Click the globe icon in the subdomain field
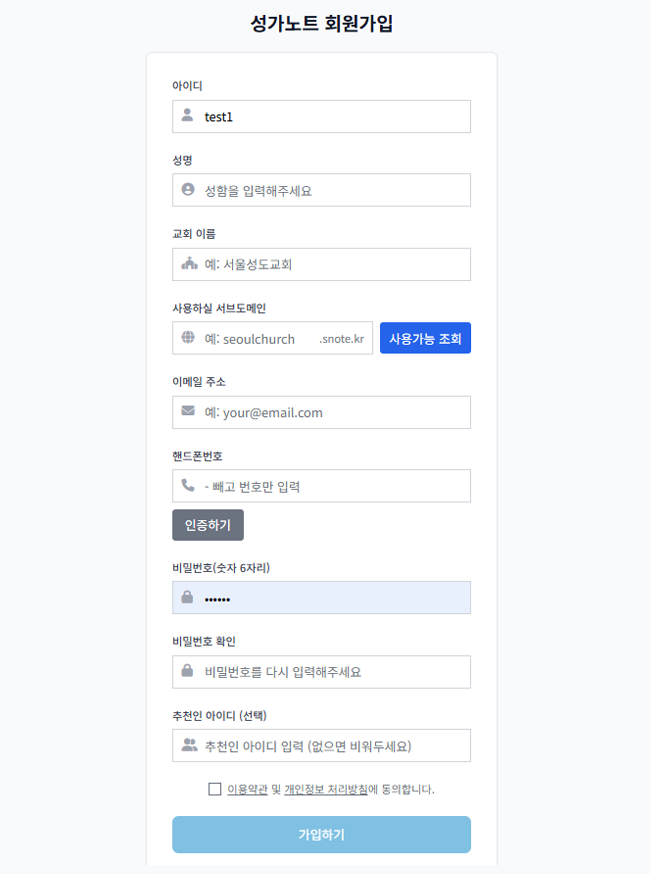The image size is (650, 874). pos(190,338)
